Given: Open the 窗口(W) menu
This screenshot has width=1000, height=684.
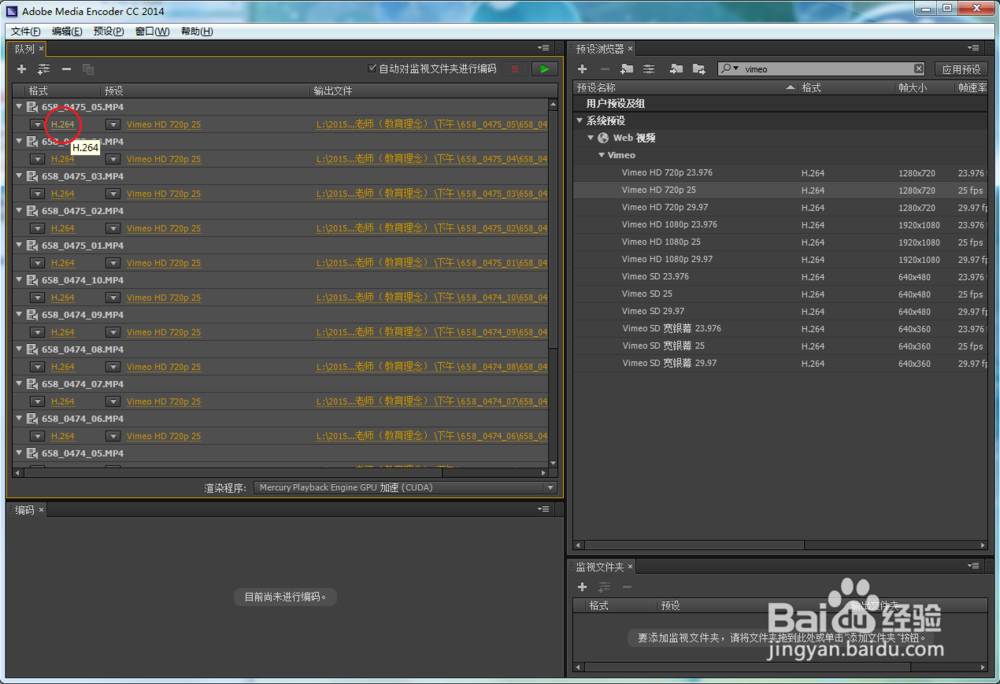Looking at the screenshot, I should 152,31.
